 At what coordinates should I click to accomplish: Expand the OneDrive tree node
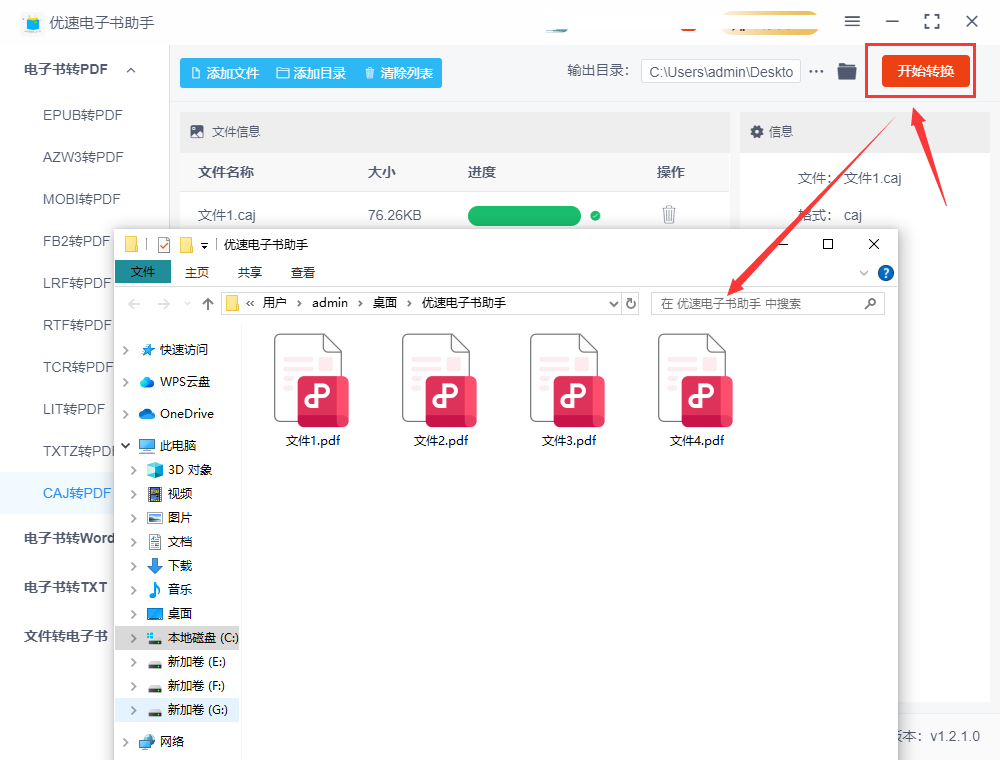pyautogui.click(x=126, y=414)
